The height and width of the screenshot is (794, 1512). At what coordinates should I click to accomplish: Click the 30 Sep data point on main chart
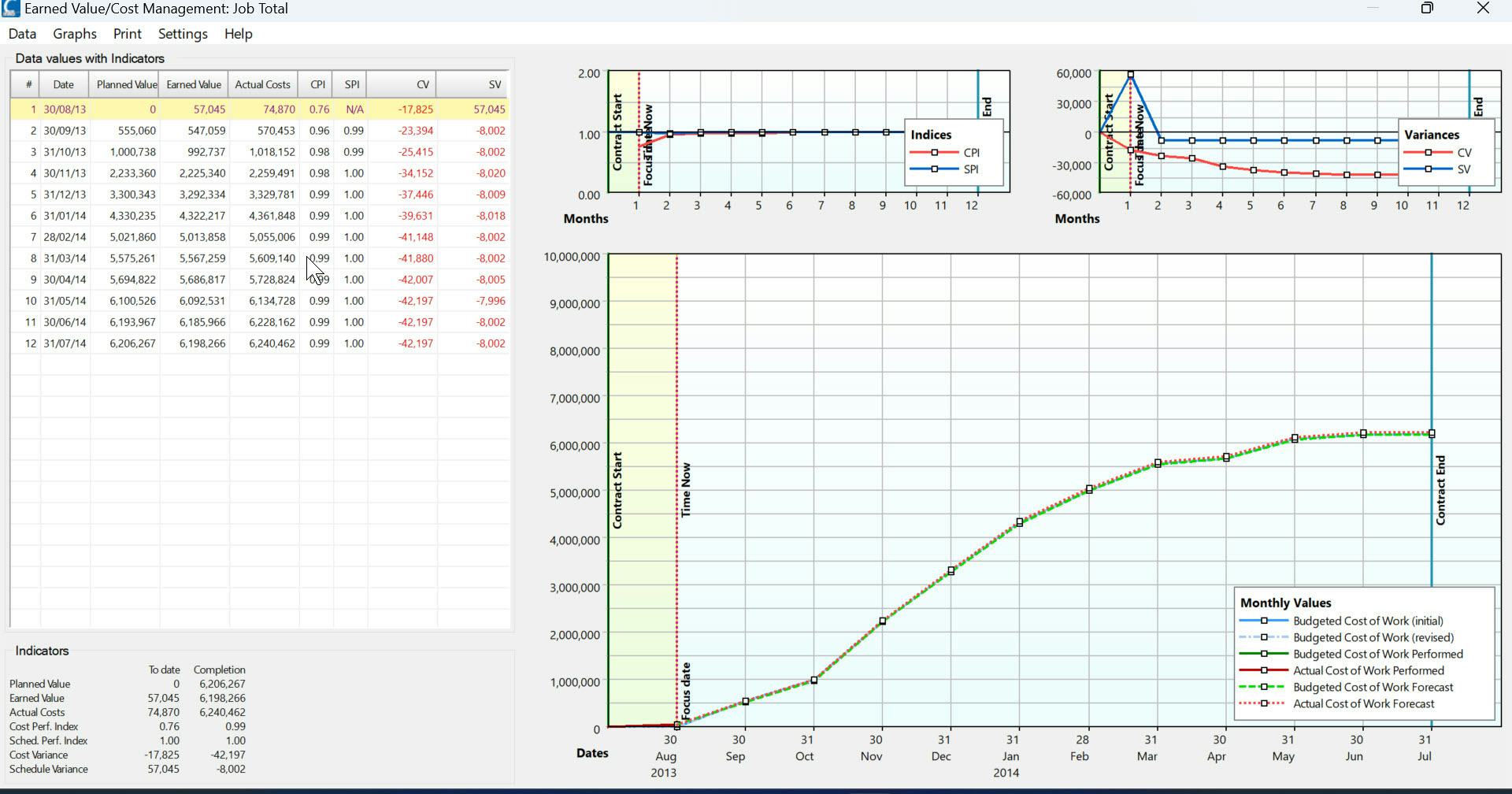click(746, 702)
